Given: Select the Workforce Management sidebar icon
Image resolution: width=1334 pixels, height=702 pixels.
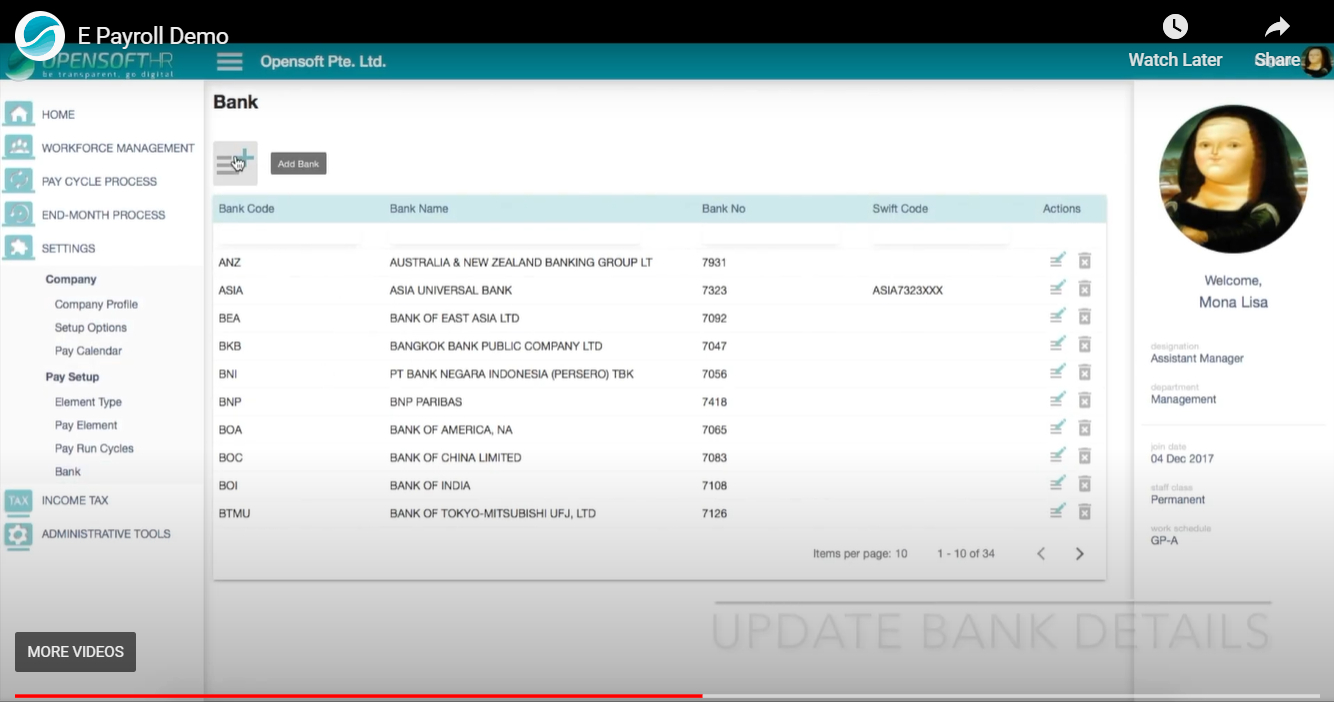Looking at the screenshot, I should tap(17, 147).
